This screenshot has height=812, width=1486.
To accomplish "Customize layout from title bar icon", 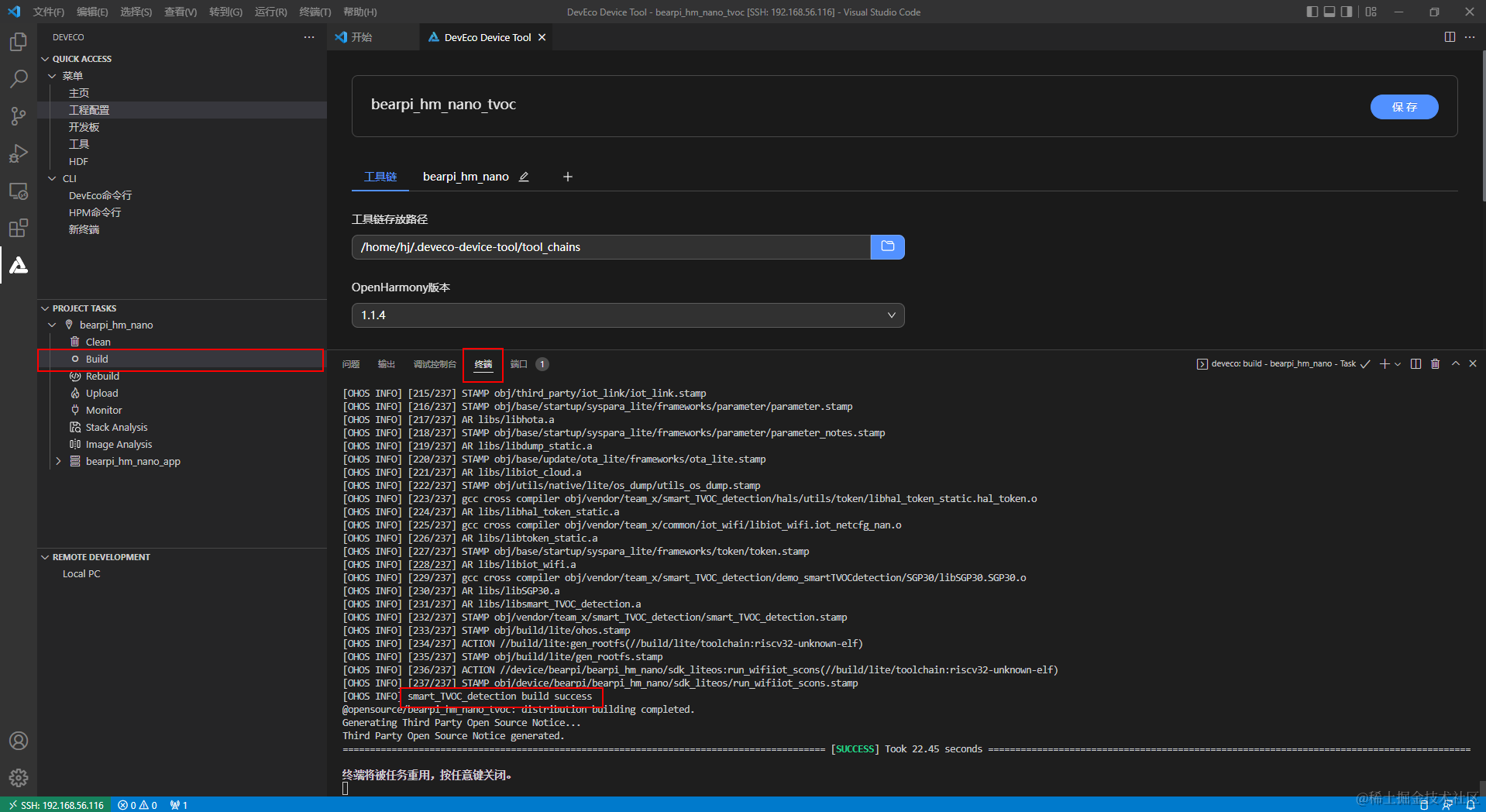I will point(1371,12).
